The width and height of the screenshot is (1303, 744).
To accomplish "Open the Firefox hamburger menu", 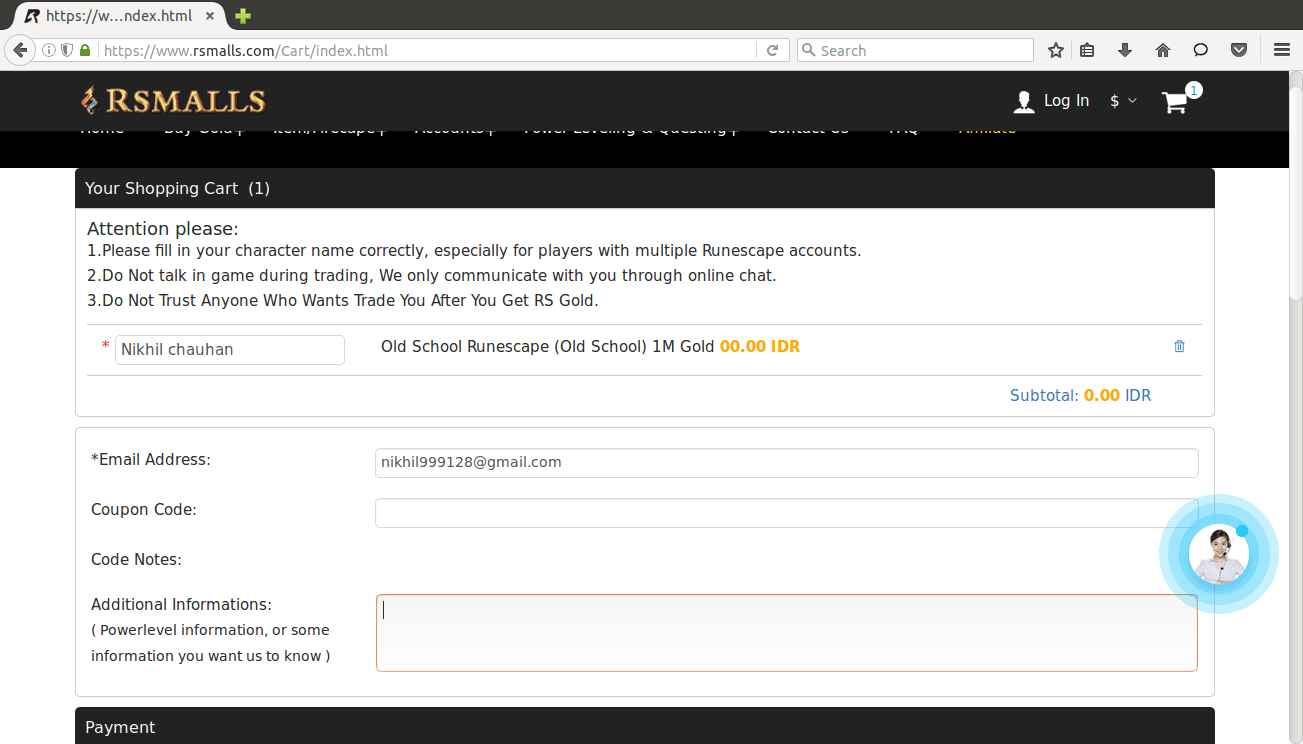I will pos(1282,49).
